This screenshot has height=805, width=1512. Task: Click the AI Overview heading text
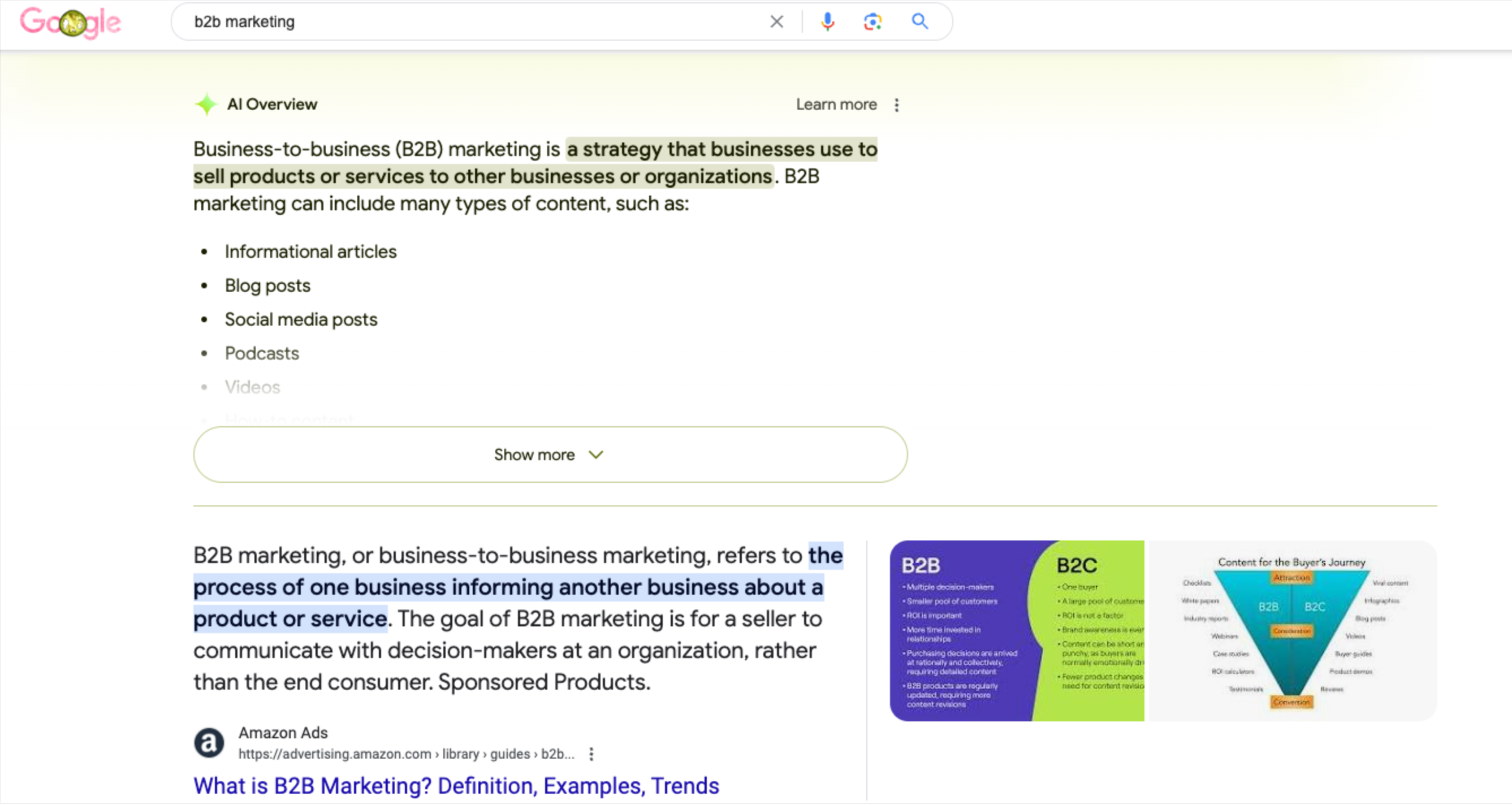272,105
